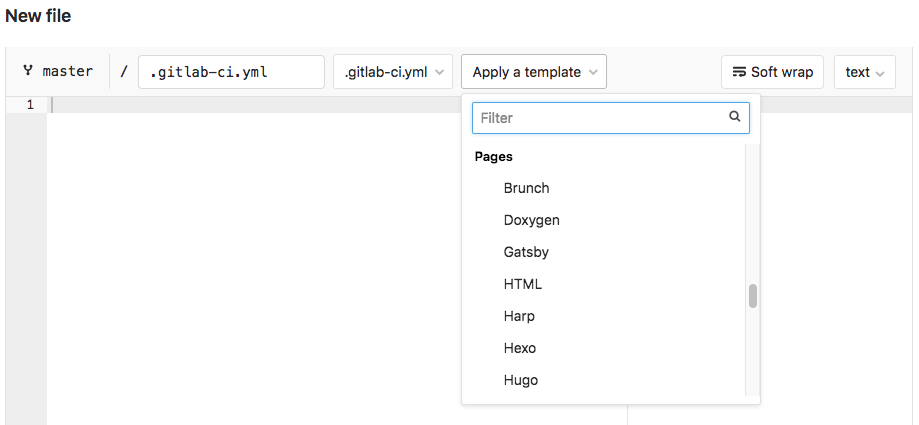Click the template list scrollbar thumb
The image size is (919, 425).
click(753, 296)
